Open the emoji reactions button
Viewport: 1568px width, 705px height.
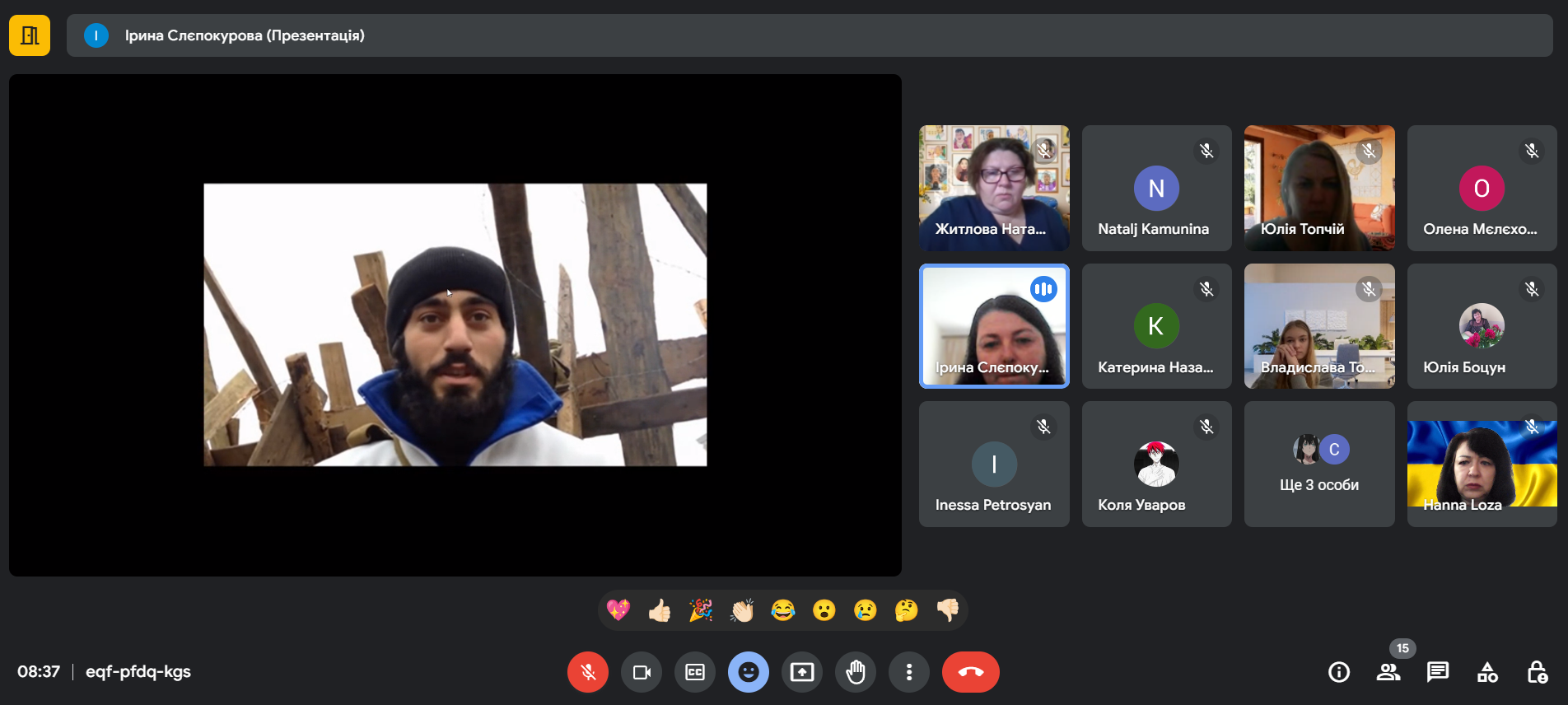point(748,672)
